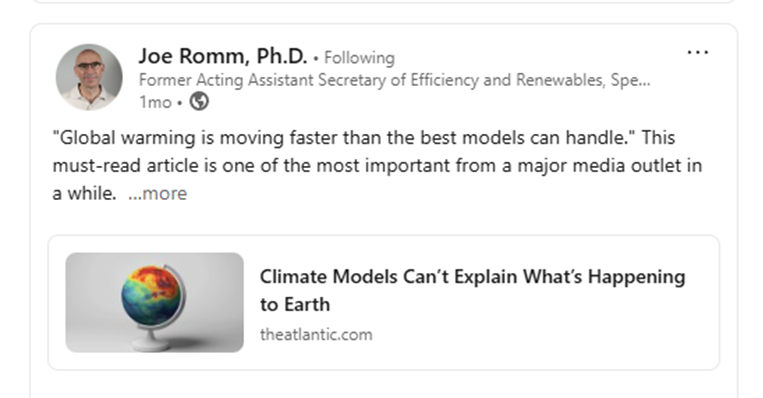Click blank space below the article card
The image size is (763, 398).
(x=383, y=384)
